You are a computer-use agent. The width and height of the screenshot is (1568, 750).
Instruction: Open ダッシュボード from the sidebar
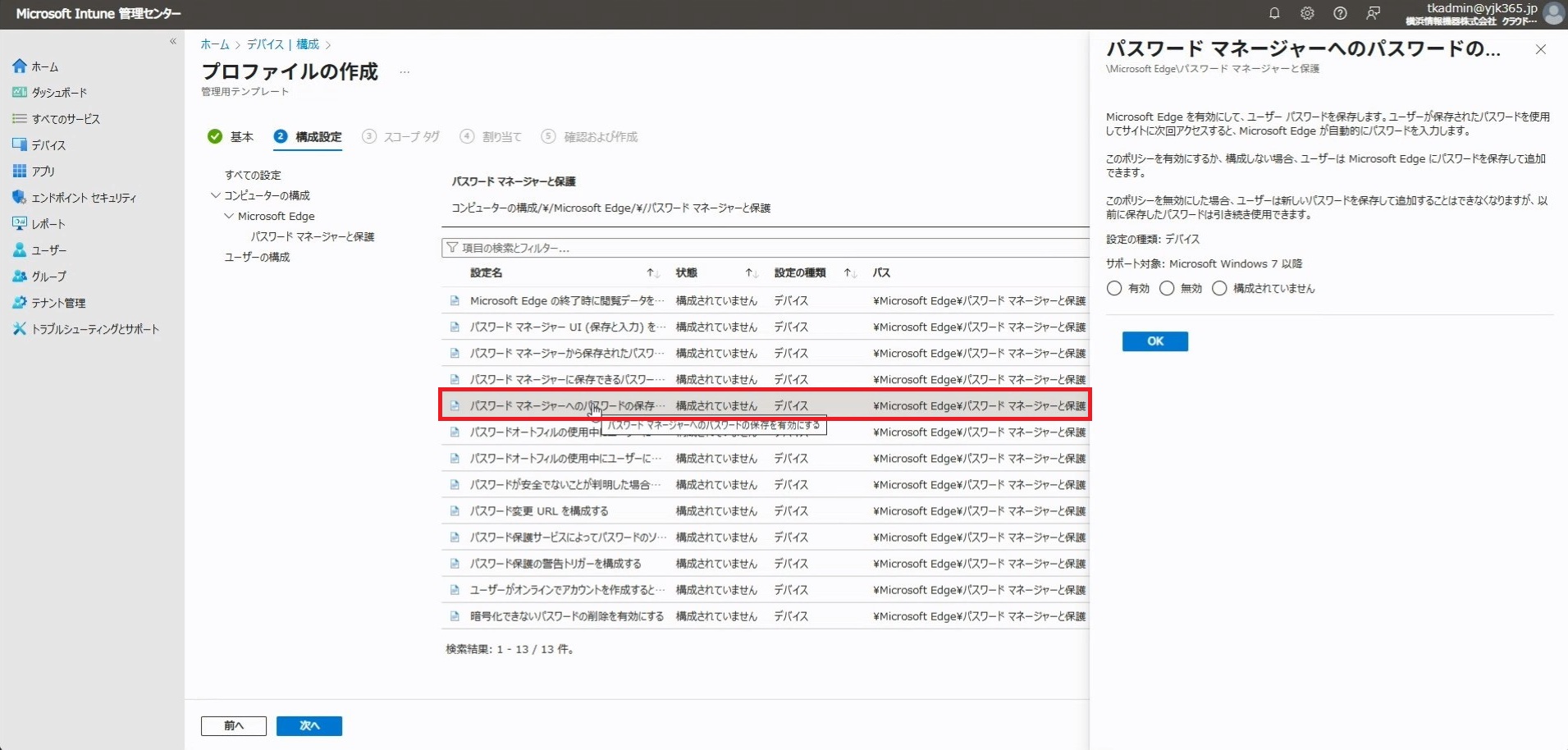point(59,93)
